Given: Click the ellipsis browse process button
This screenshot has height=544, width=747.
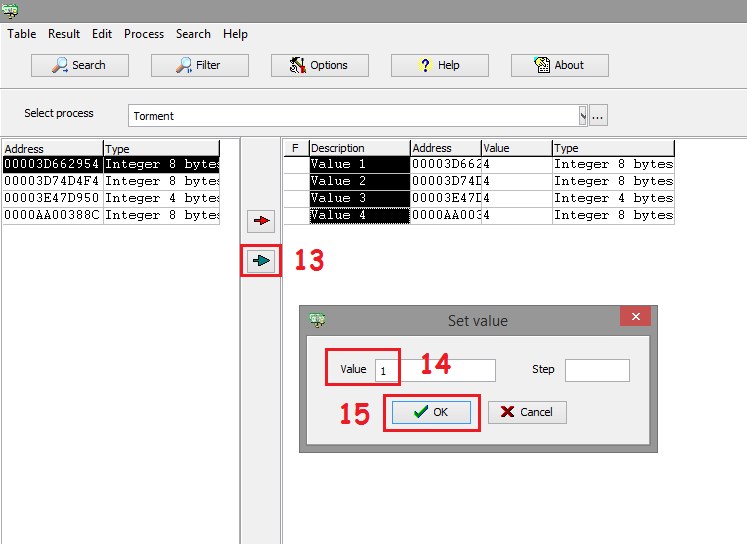Looking at the screenshot, I should pos(598,116).
